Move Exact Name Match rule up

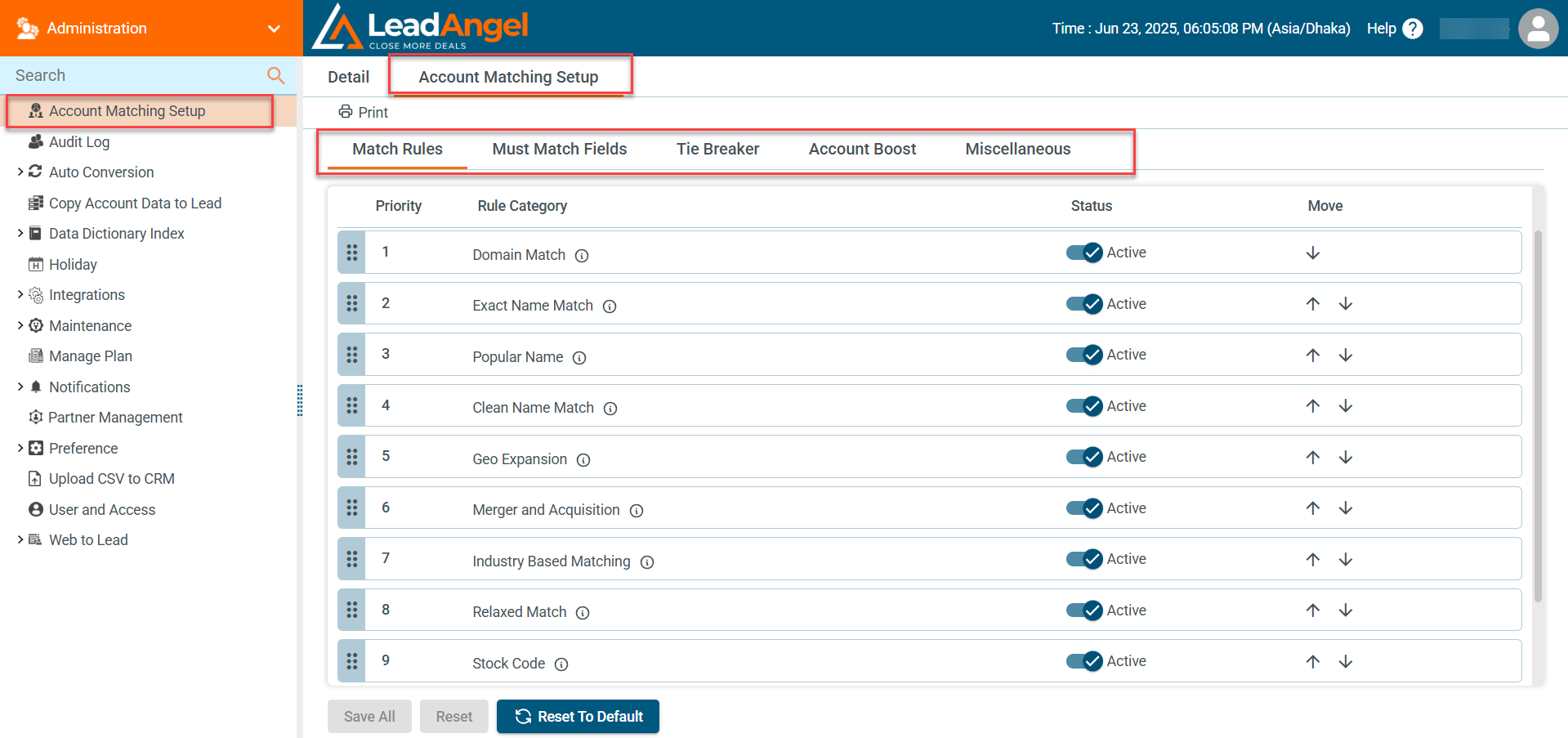[x=1313, y=304]
